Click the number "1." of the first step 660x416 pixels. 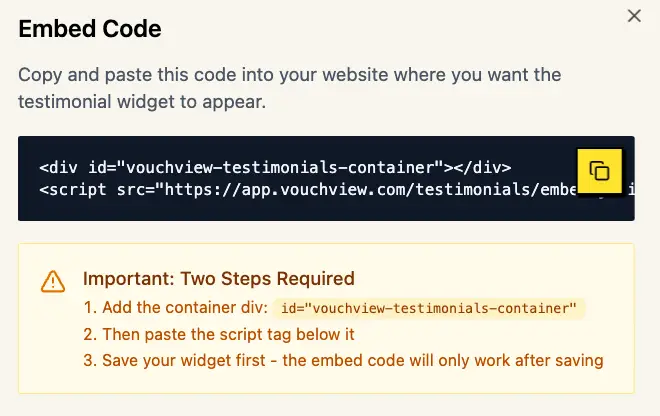(89, 308)
